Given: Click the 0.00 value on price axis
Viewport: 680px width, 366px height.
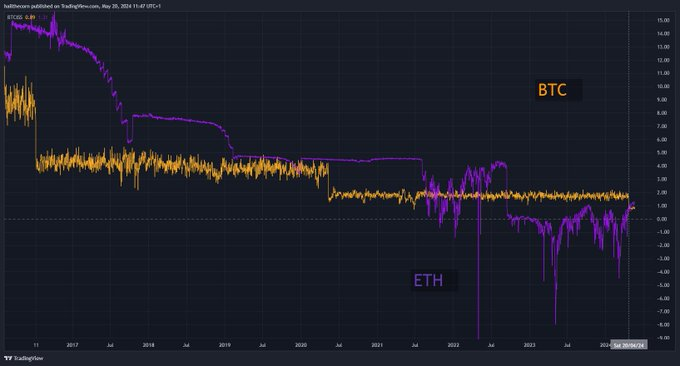Looking at the screenshot, I should tap(663, 219).
